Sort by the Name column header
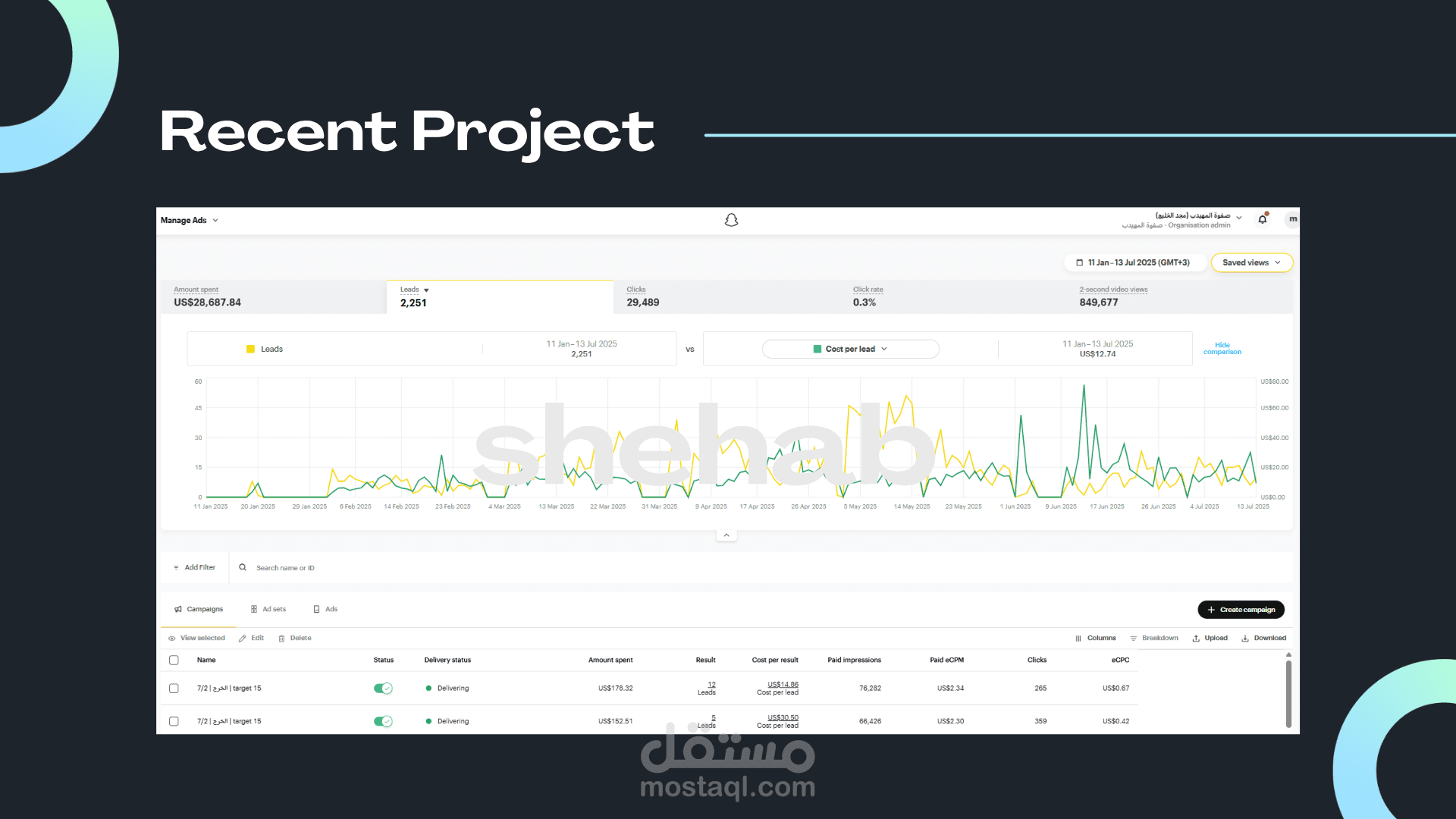The width and height of the screenshot is (1456, 819). 206,660
